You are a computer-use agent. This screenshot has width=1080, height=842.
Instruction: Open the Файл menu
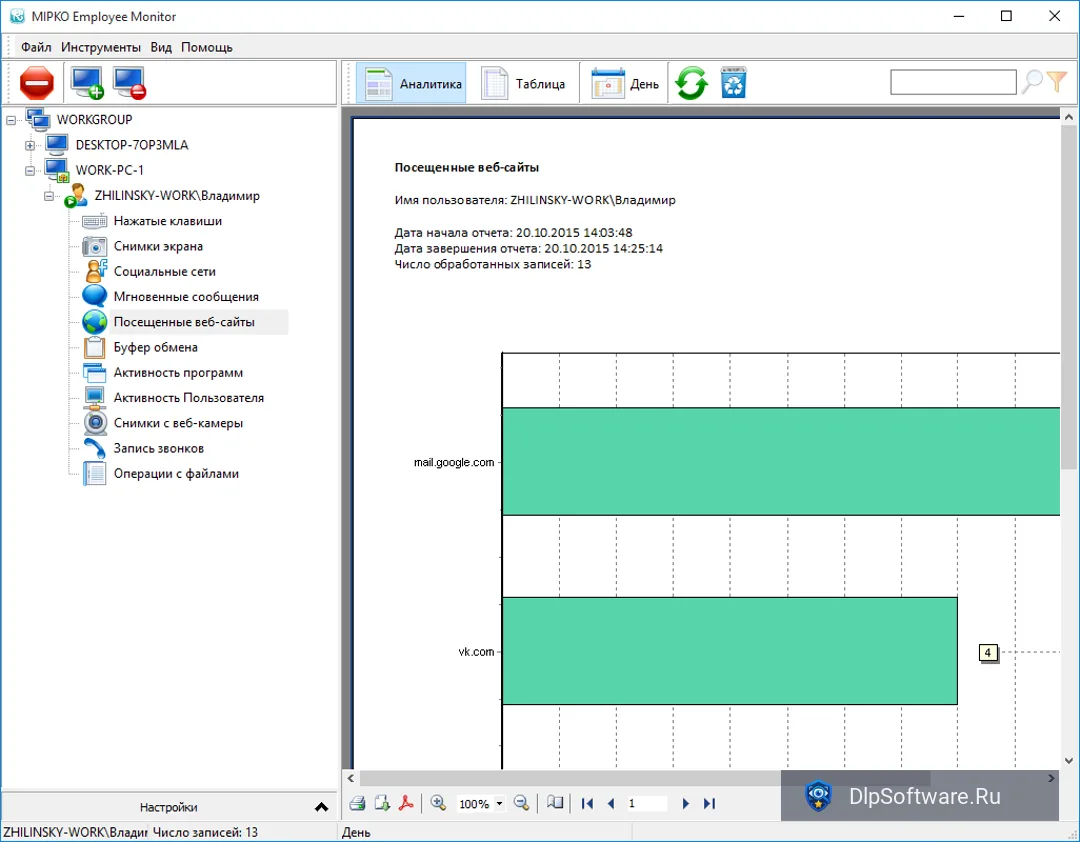coord(36,48)
